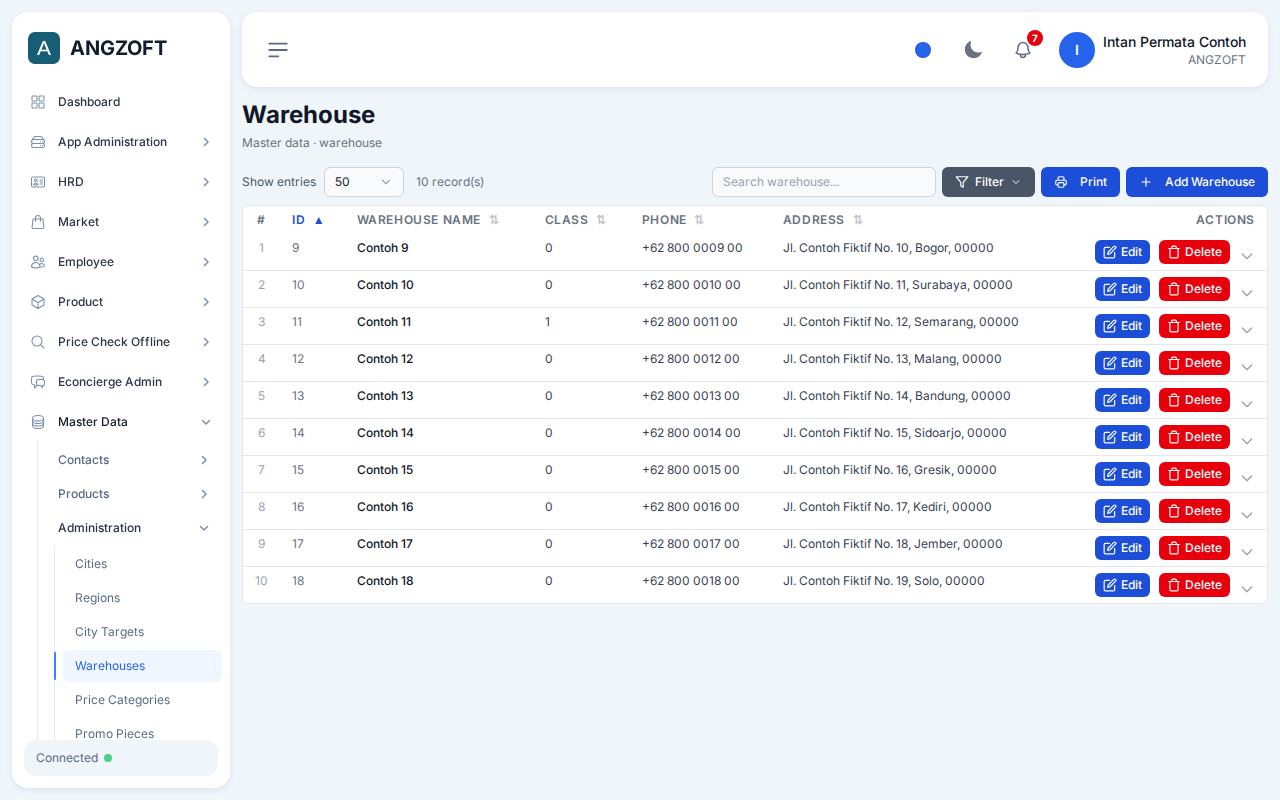Open the user avatar profile menu
The height and width of the screenshot is (800, 1280).
click(x=1077, y=50)
